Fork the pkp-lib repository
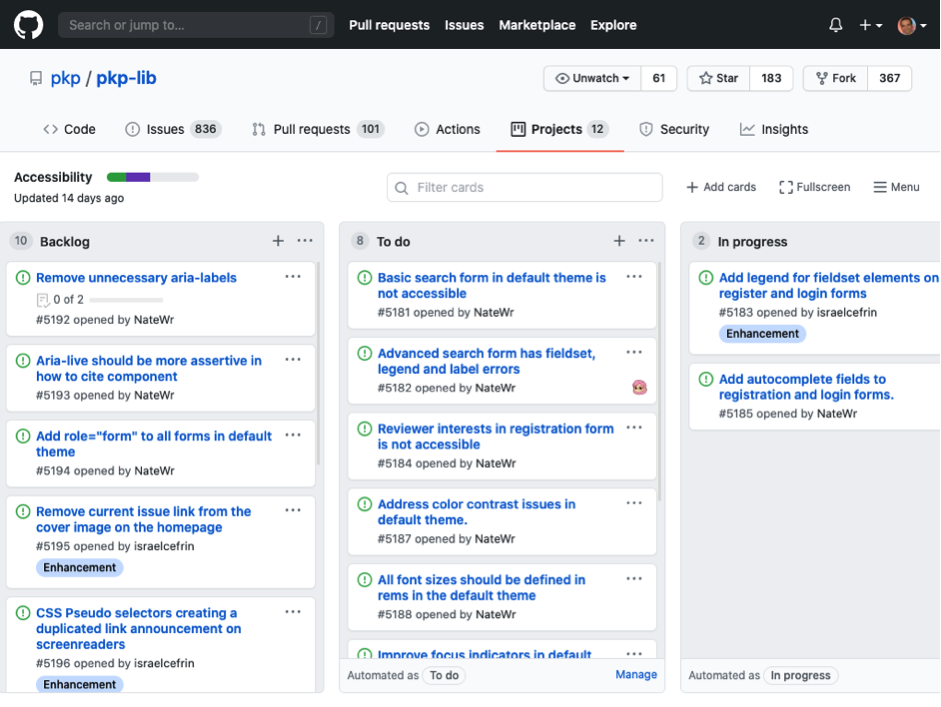Screen dimensions: 941x707 [835, 78]
